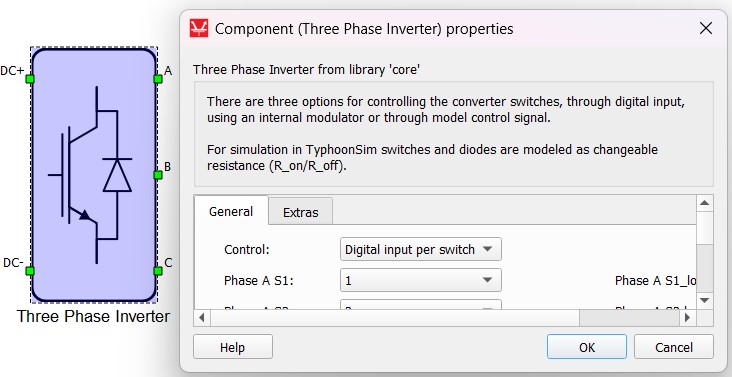732x377 pixels.
Task: Click terminal A of the inverter
Action: pyautogui.click(x=158, y=79)
